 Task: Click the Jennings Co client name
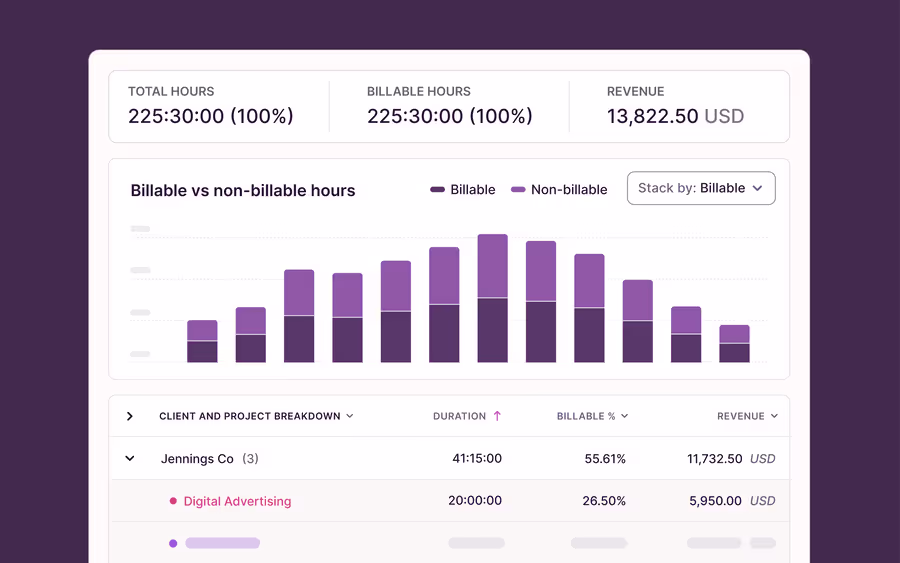197,459
